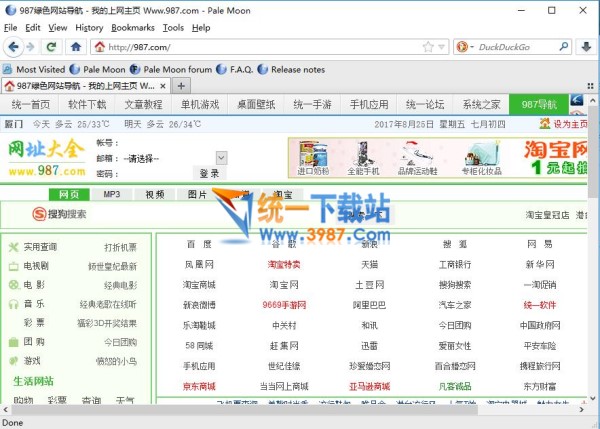
Task: Click 设为主页 house icon link
Action: tap(563, 124)
